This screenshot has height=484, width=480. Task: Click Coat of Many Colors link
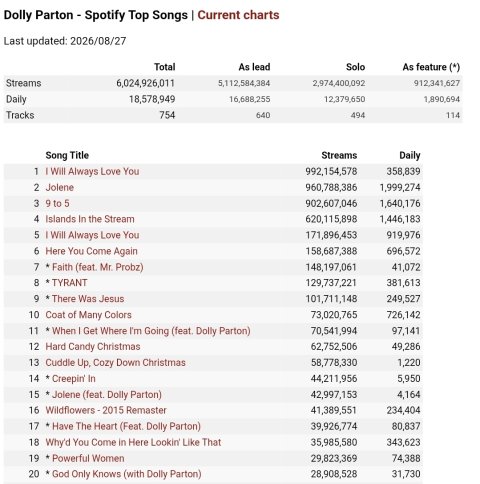88,315
